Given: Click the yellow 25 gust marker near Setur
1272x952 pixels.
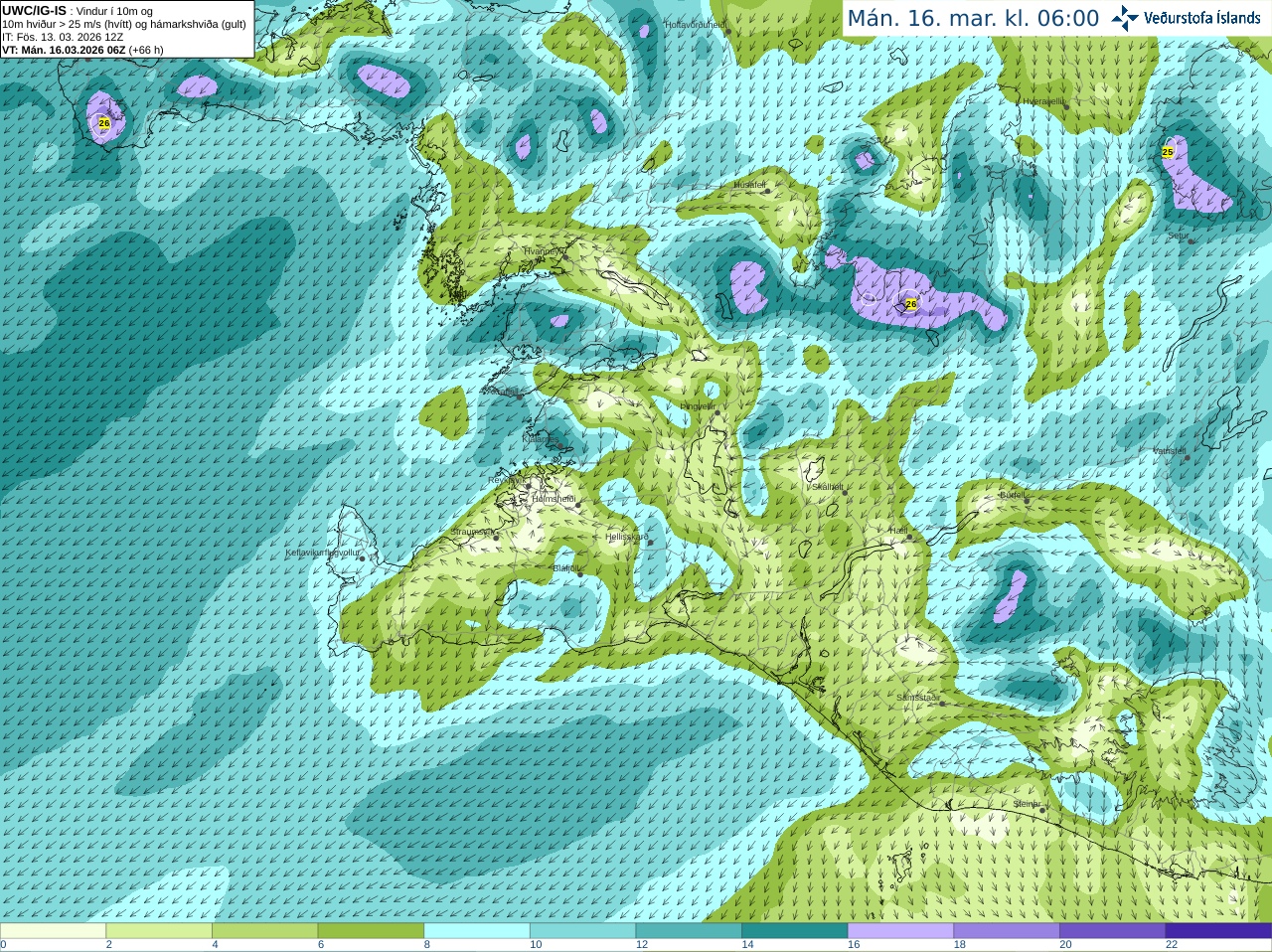Looking at the screenshot, I should pyautogui.click(x=1168, y=152).
